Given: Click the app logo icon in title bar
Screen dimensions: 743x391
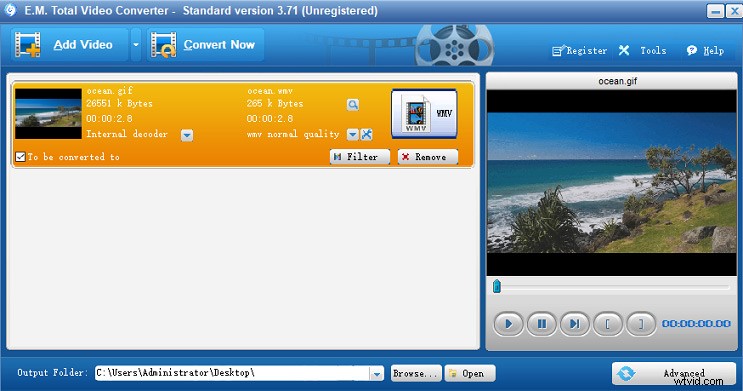Looking at the screenshot, I should [x=10, y=10].
